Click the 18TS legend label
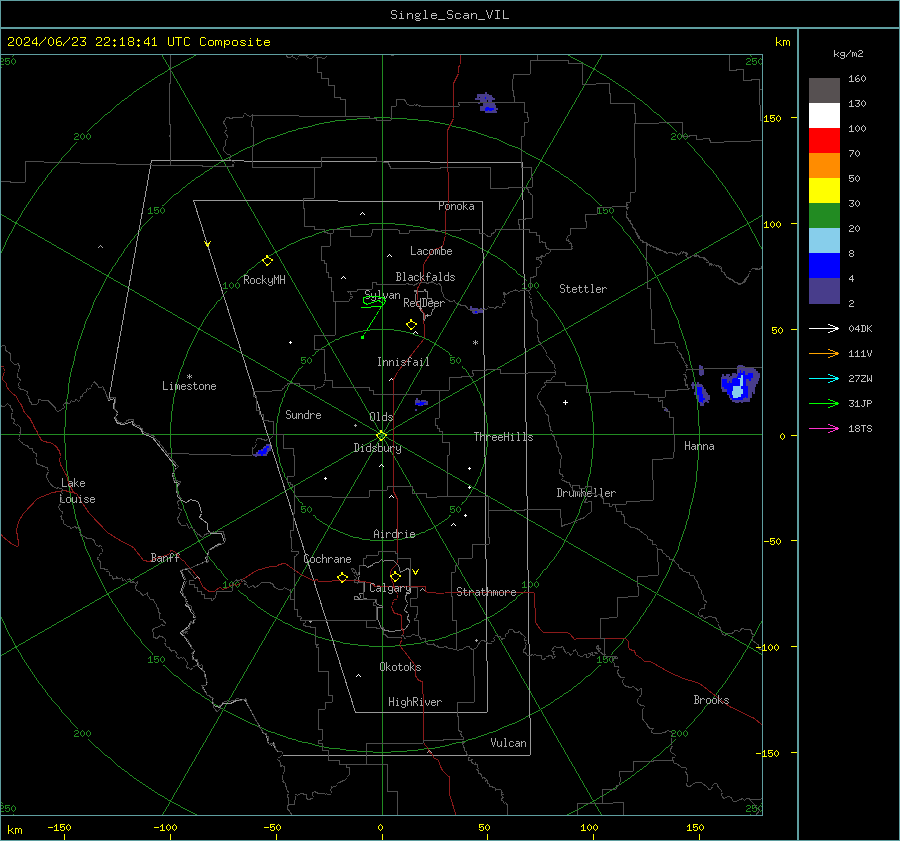Viewport: 900px width, 841px height. pos(860,429)
